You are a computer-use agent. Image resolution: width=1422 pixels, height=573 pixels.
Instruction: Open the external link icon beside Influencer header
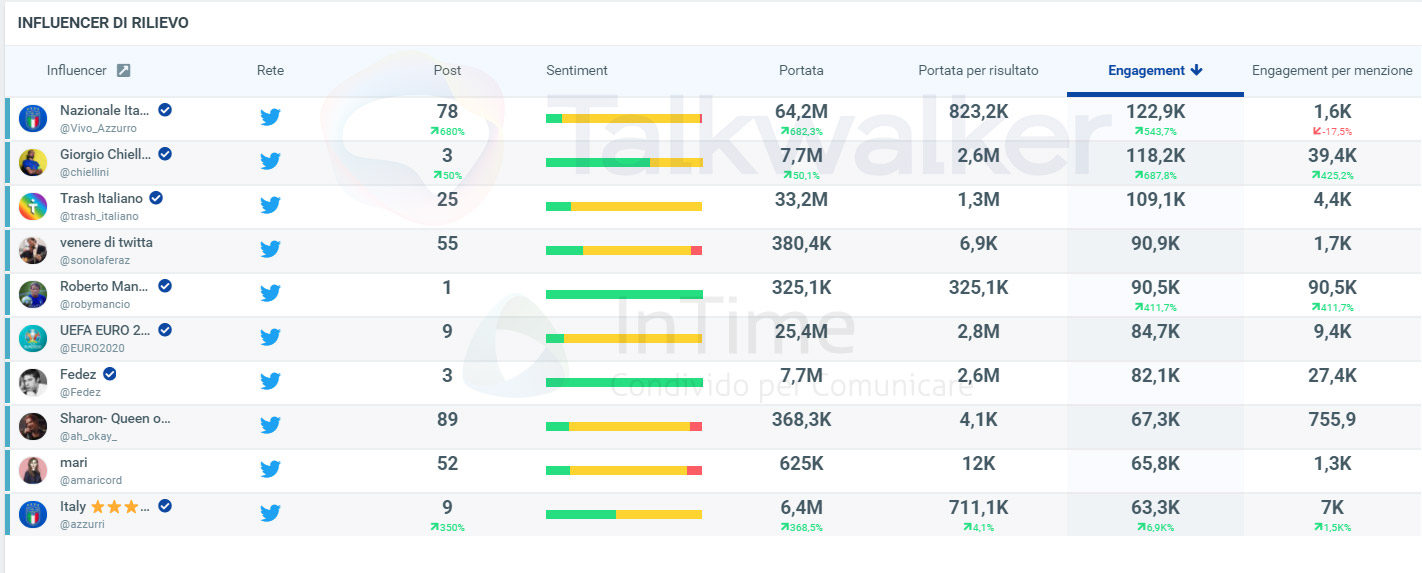123,71
